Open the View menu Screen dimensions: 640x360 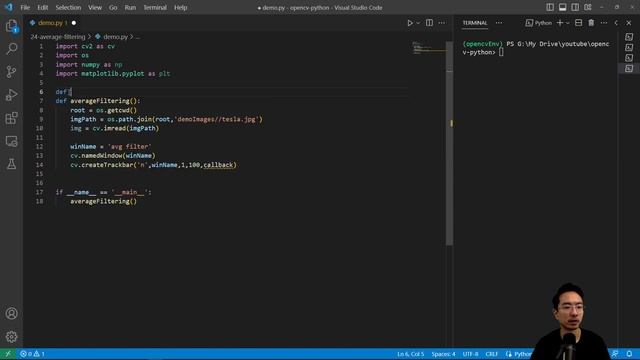pyautogui.click(x=95, y=7)
